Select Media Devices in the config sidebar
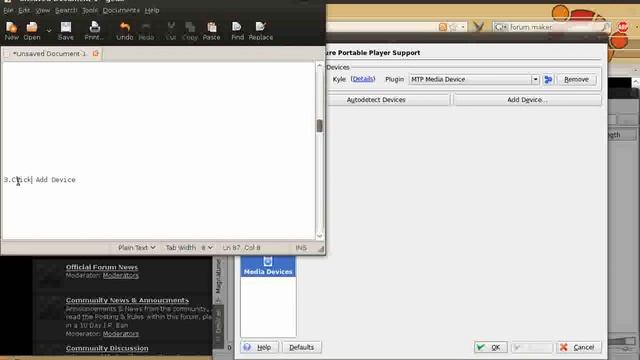This screenshot has width=640, height=360. (x=268, y=267)
